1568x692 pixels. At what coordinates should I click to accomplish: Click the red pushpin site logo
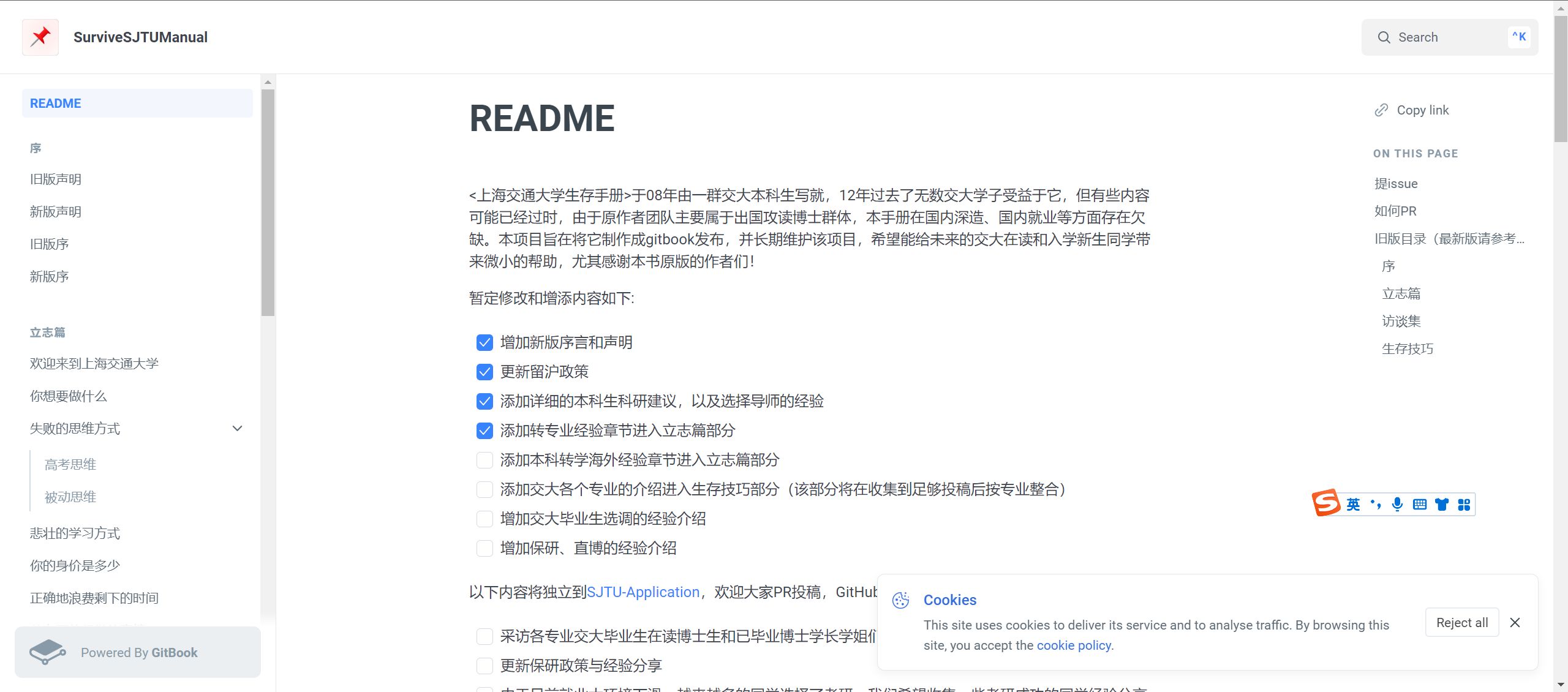pyautogui.click(x=40, y=37)
